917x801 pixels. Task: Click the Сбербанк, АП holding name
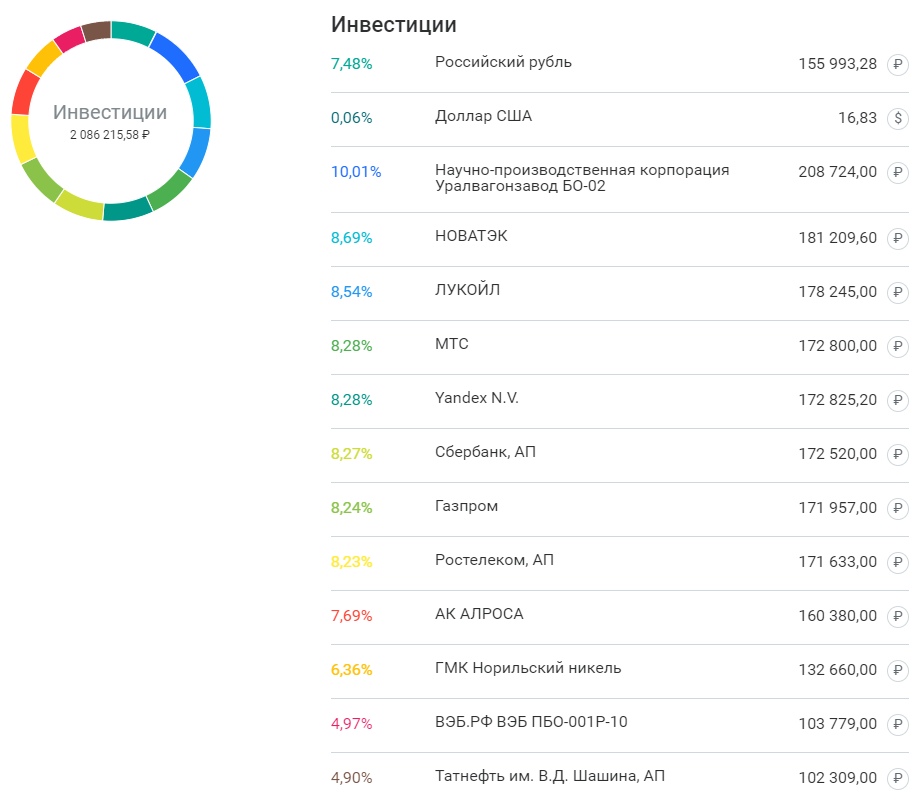coord(485,452)
